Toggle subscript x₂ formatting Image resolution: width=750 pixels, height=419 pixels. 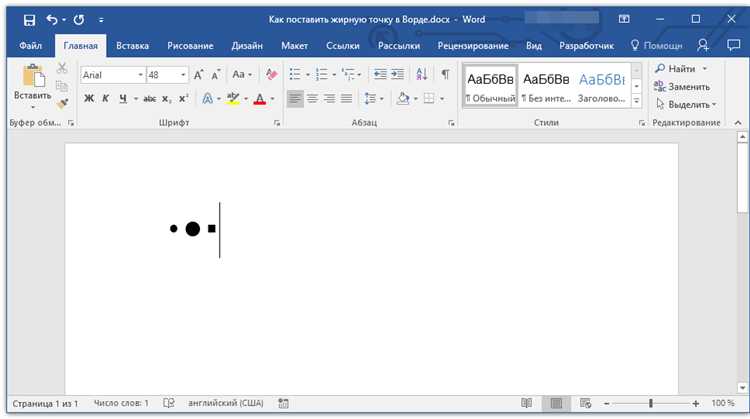coord(166,99)
